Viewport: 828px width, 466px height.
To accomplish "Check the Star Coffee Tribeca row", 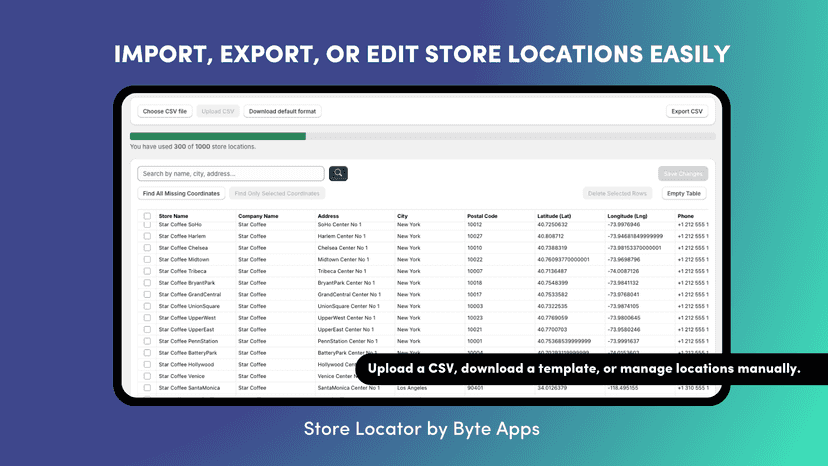I will point(147,271).
